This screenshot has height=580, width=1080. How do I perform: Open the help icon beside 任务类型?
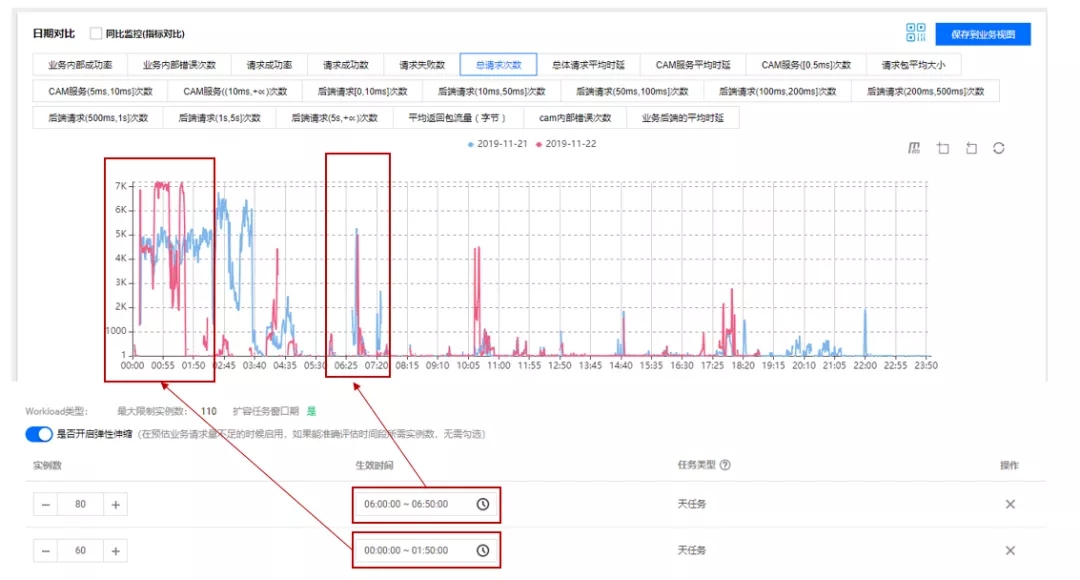point(725,465)
